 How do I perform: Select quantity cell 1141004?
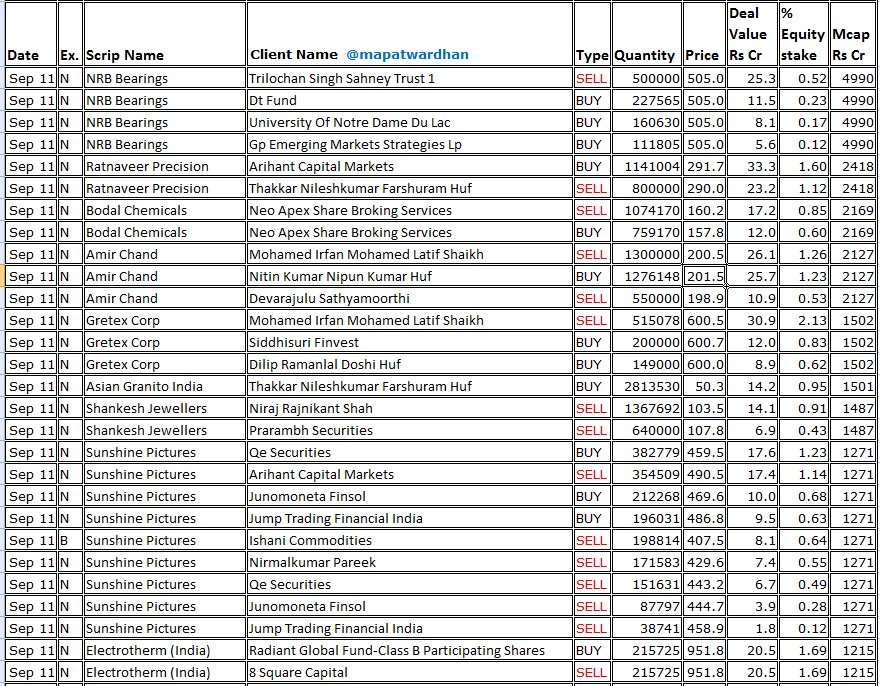(647, 166)
